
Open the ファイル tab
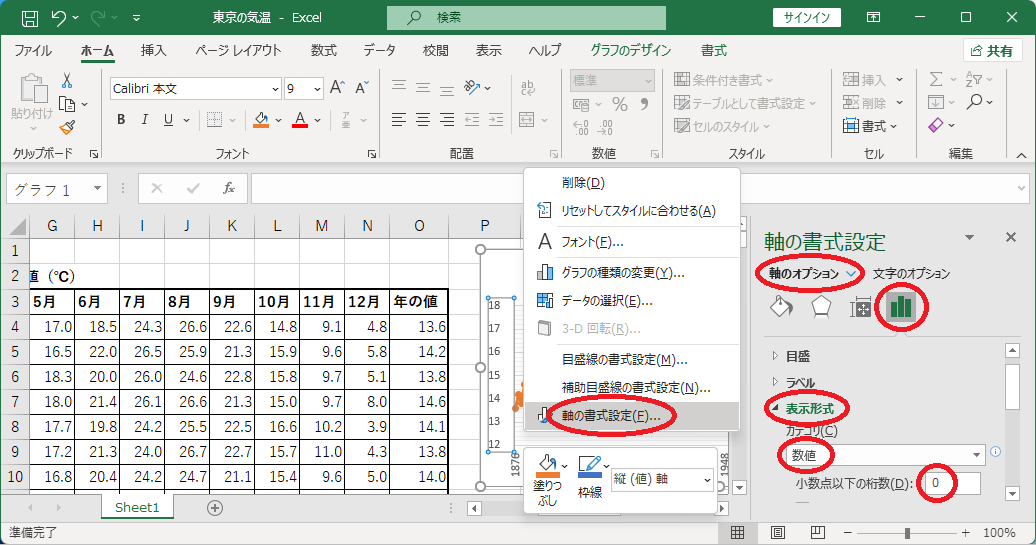[x=33, y=51]
